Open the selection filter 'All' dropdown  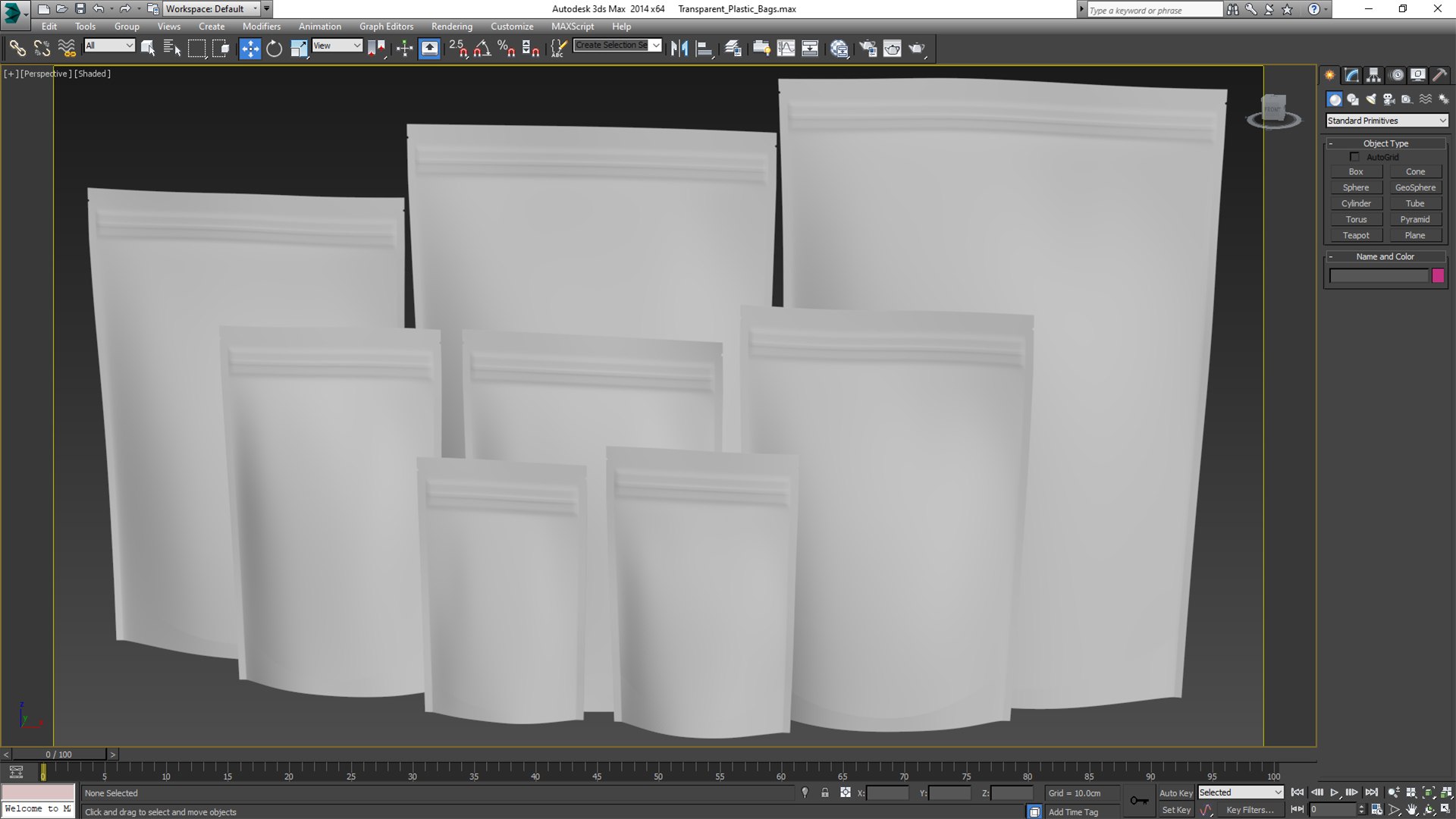coord(109,45)
